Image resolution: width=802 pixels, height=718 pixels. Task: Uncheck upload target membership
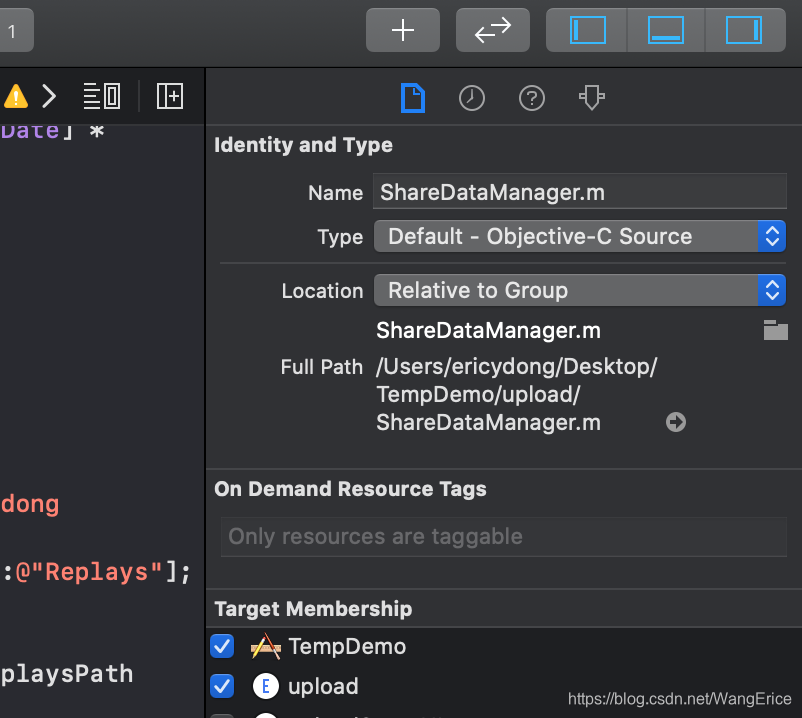pos(222,687)
